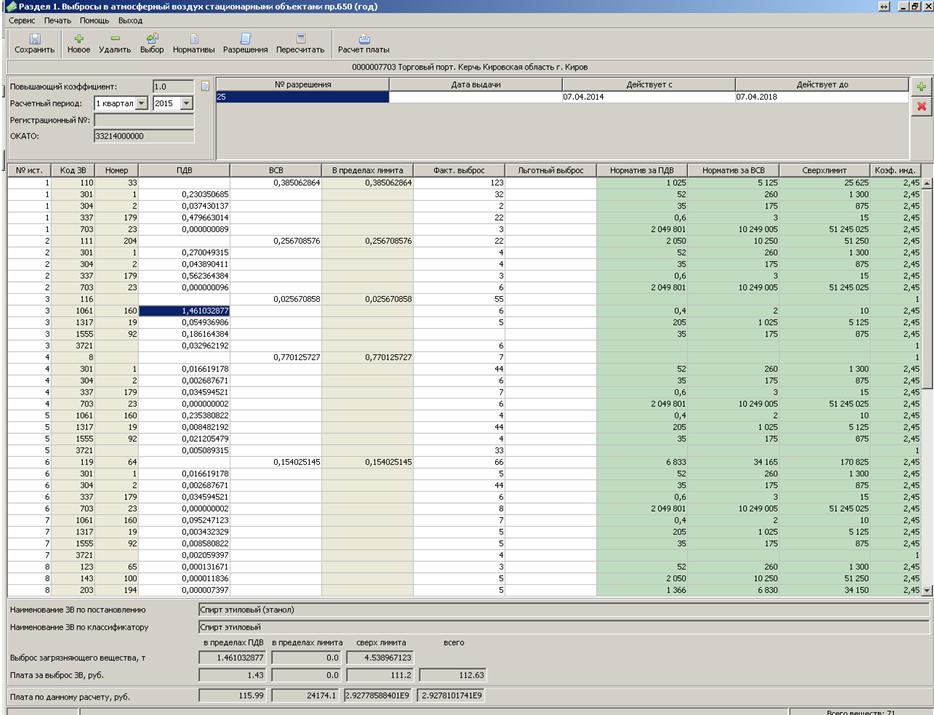
Task: Open the Разрешения (Permits) toolbar icon
Action: [245, 42]
